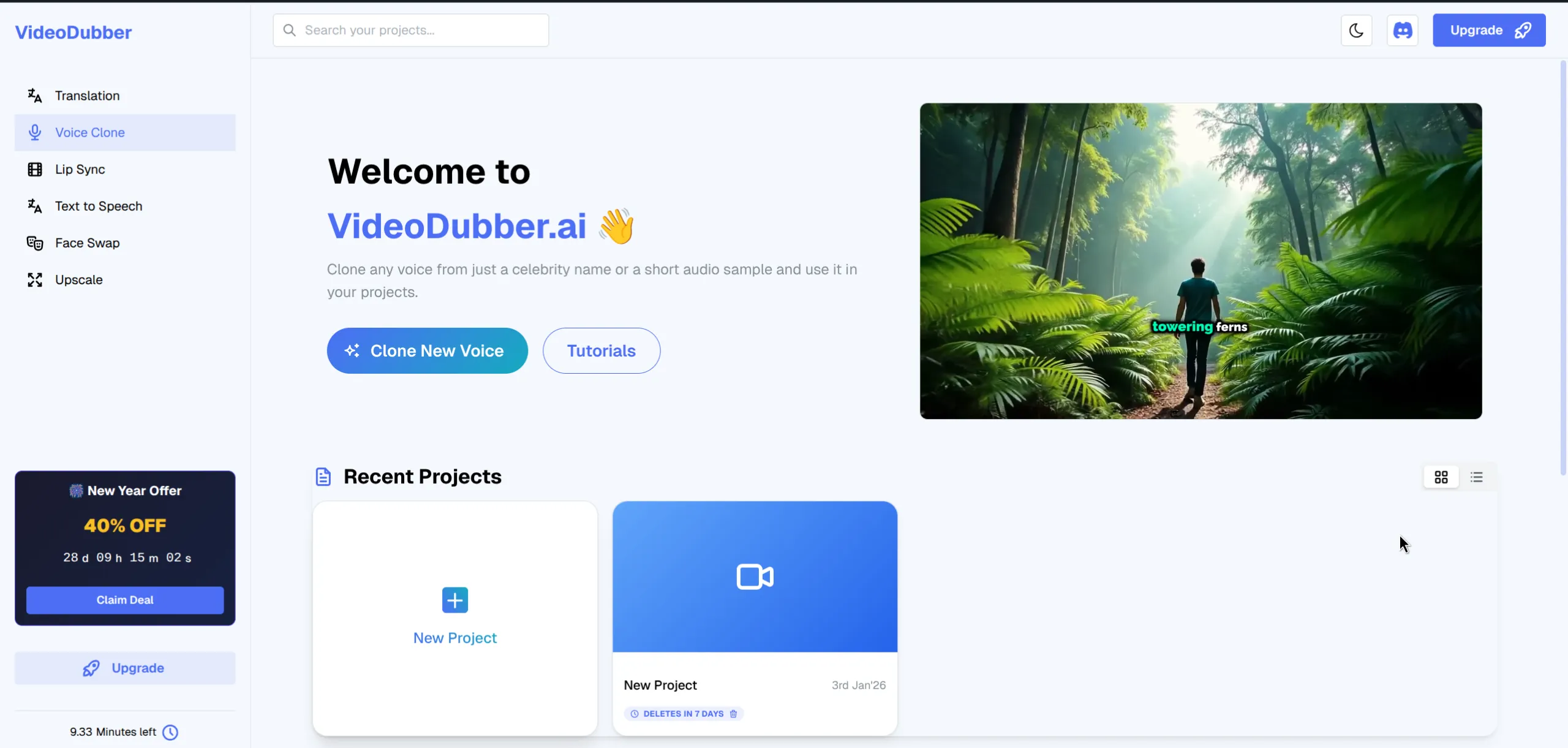Click the clock icon beside minutes left

pyautogui.click(x=170, y=732)
